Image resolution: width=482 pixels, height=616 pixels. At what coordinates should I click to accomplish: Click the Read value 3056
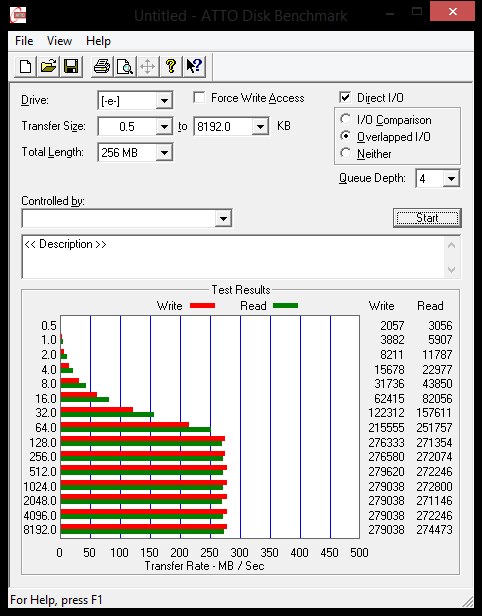coord(440,326)
